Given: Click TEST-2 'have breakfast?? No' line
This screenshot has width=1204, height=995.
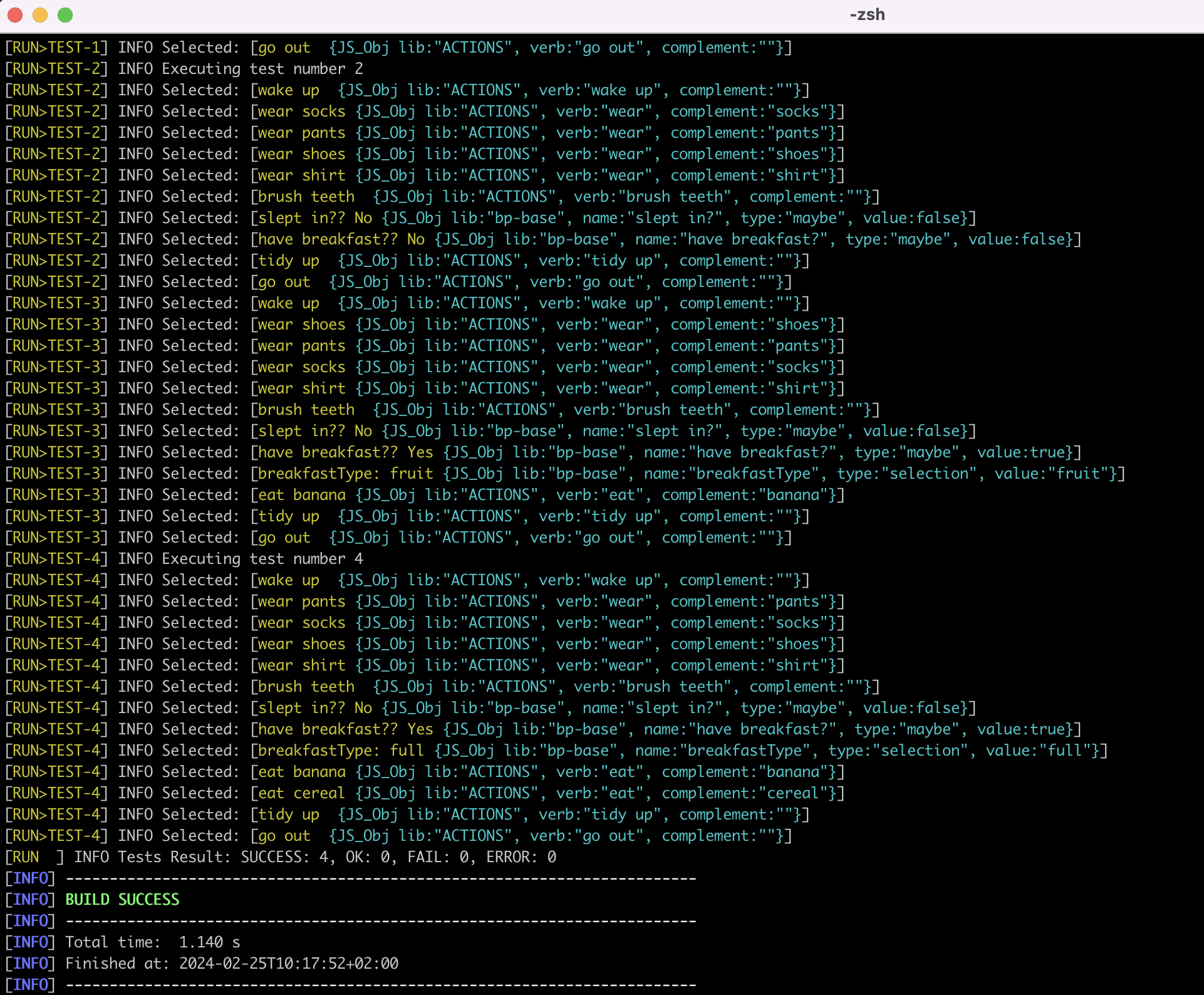Looking at the screenshot, I should [544, 239].
